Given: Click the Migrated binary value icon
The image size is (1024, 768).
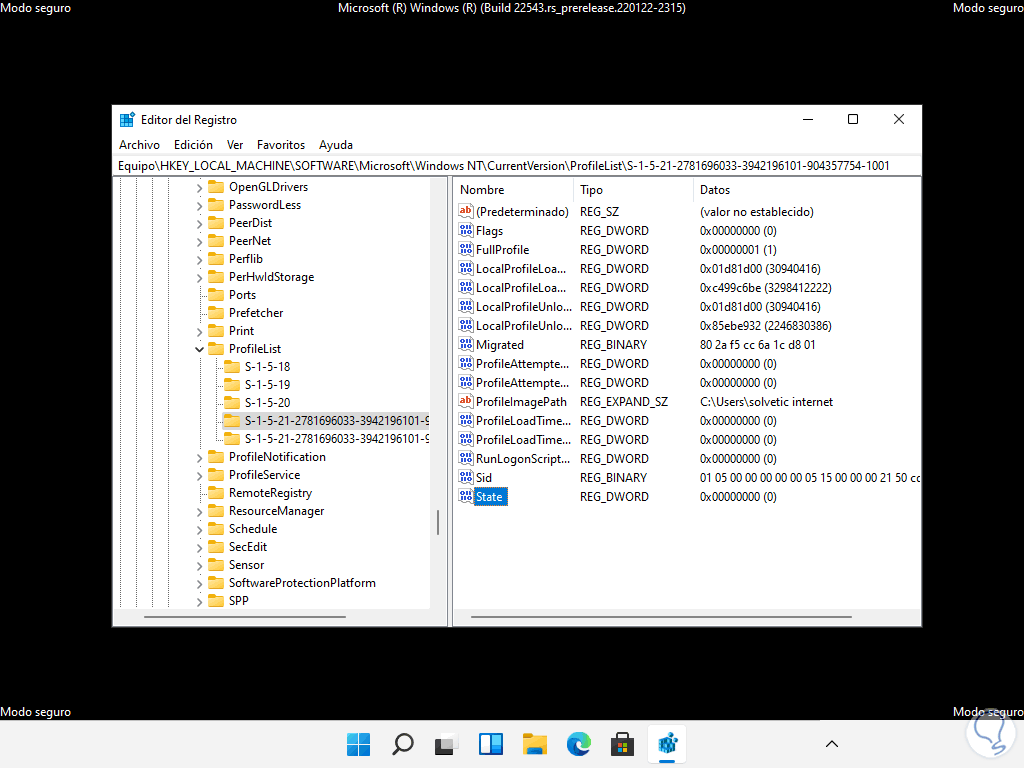Looking at the screenshot, I should (466, 344).
